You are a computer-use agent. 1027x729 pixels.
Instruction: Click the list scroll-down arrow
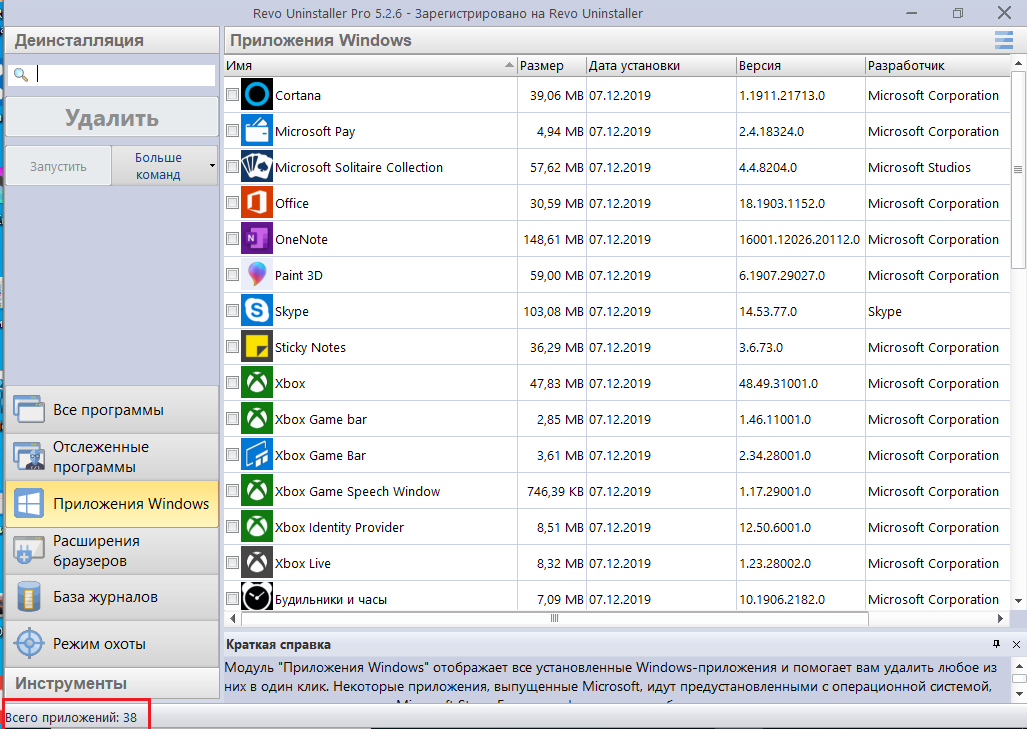point(1018,600)
